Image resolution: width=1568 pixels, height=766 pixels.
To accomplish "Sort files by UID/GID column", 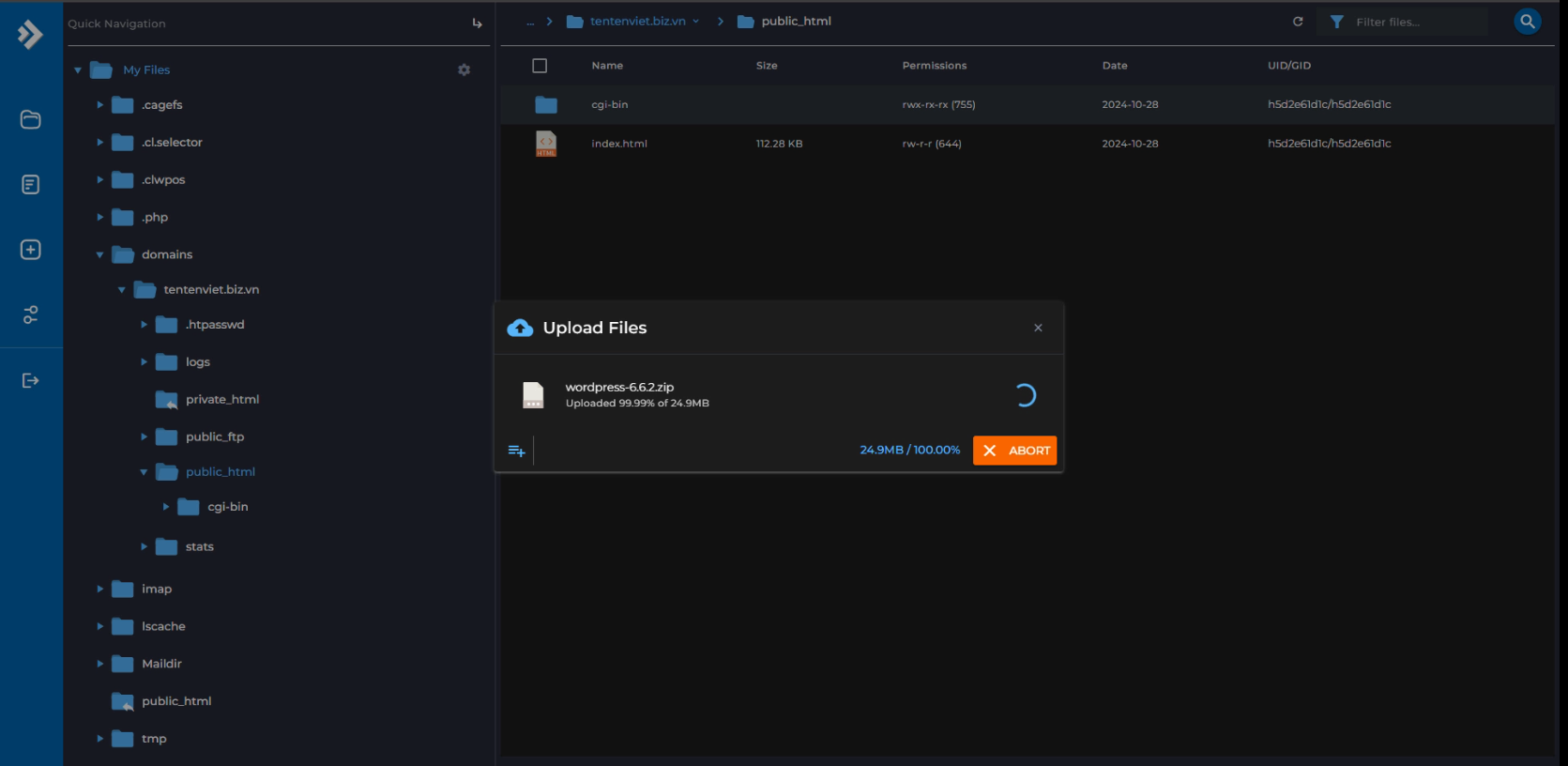I will point(1289,66).
